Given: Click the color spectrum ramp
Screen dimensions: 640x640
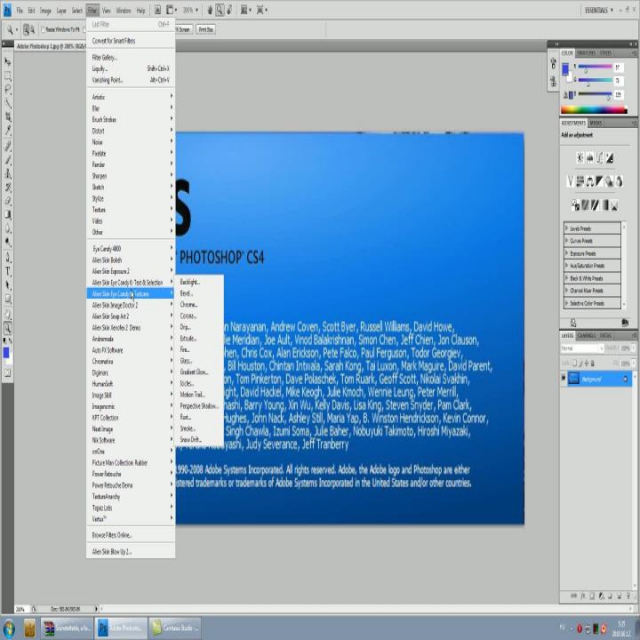Looking at the screenshot, I should [x=594, y=109].
